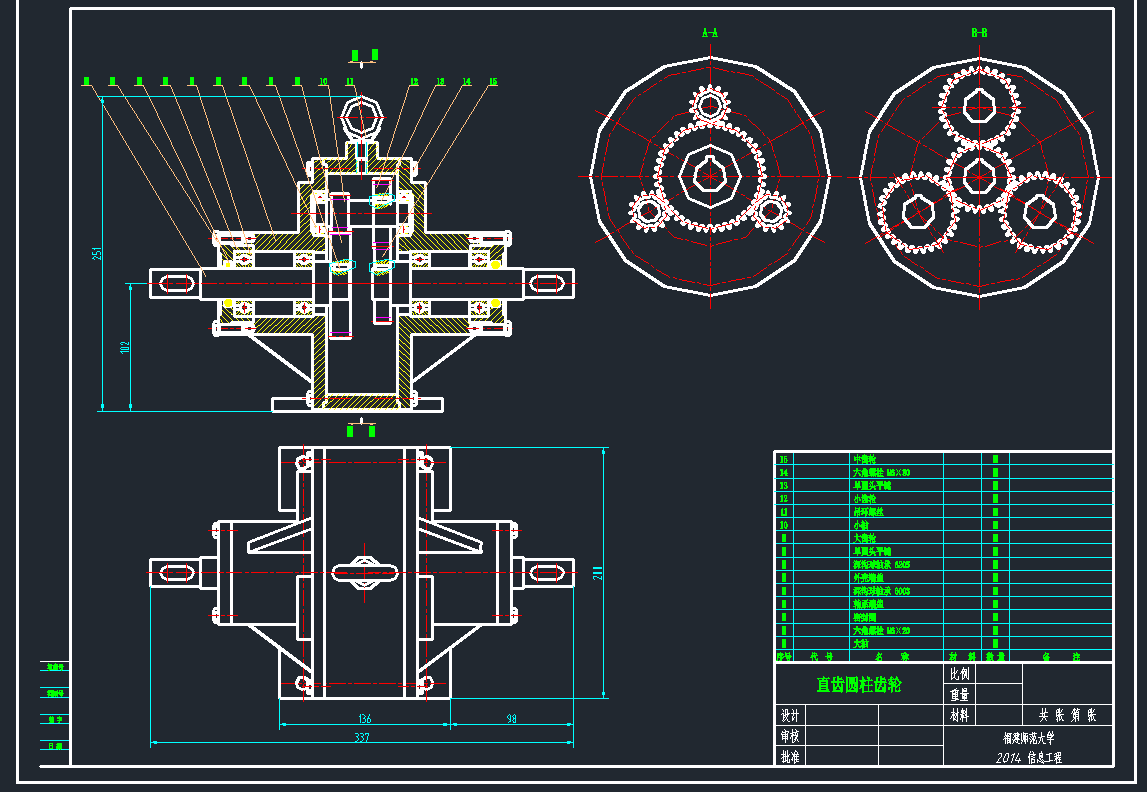Viewport: 1147px width, 792px height.
Task: Click the 名称 column header
Action: point(892,657)
